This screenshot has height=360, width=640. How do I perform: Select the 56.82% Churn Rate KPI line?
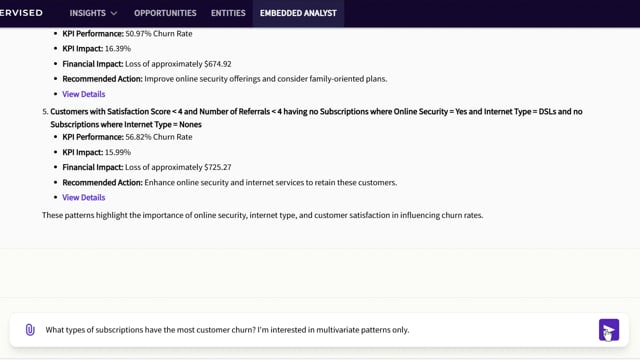tap(127, 137)
